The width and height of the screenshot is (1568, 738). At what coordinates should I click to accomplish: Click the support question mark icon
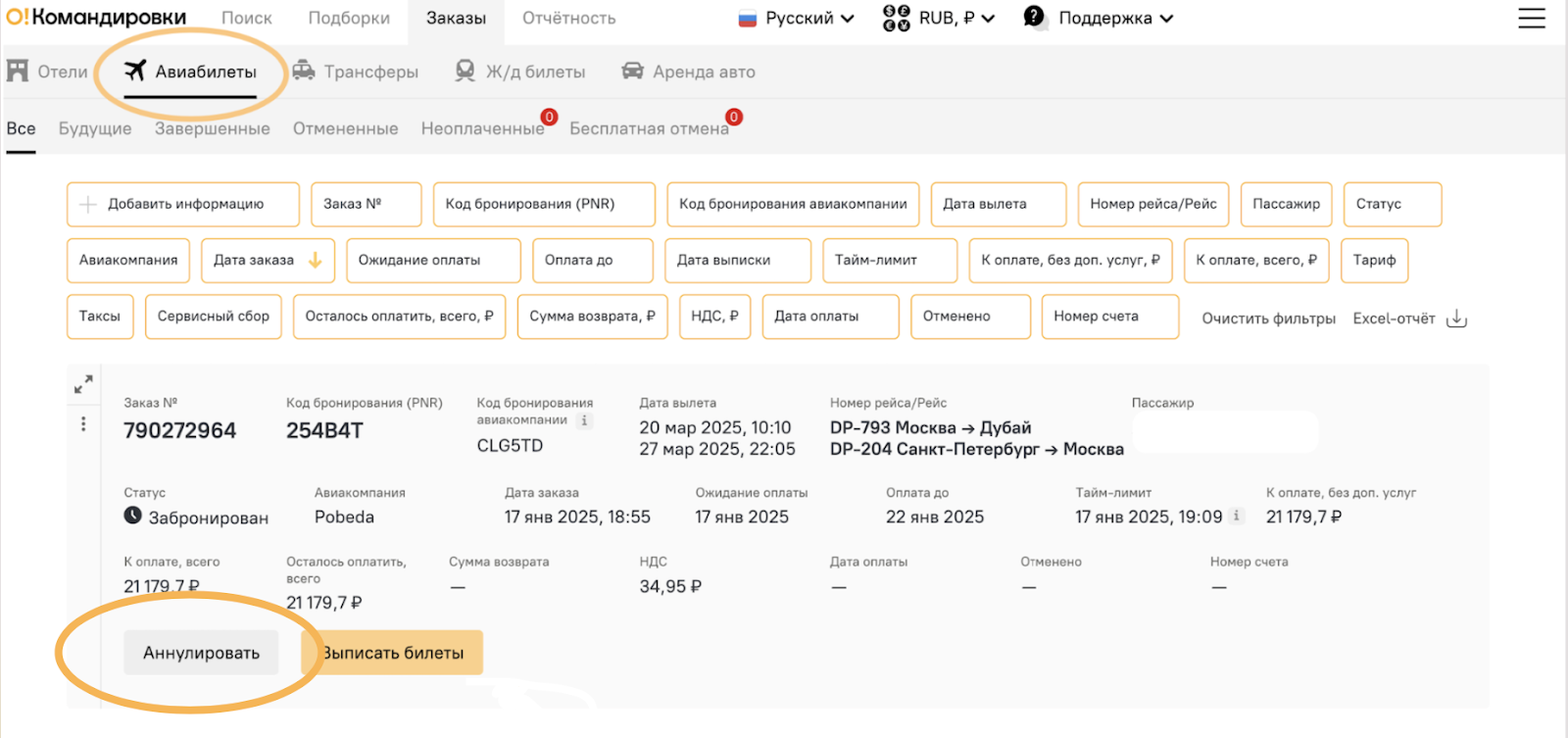[x=1034, y=17]
